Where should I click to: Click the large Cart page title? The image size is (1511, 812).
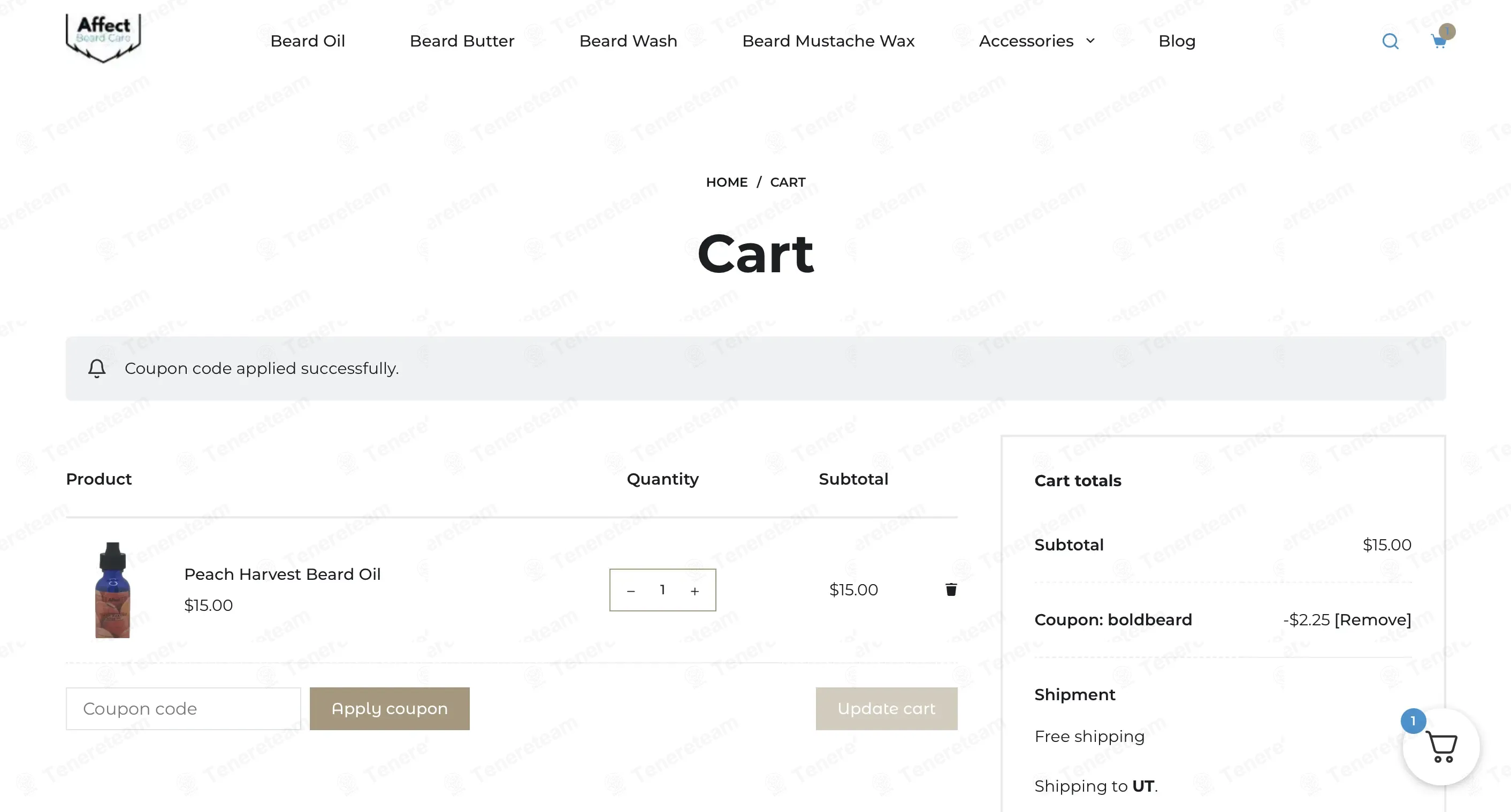point(755,253)
